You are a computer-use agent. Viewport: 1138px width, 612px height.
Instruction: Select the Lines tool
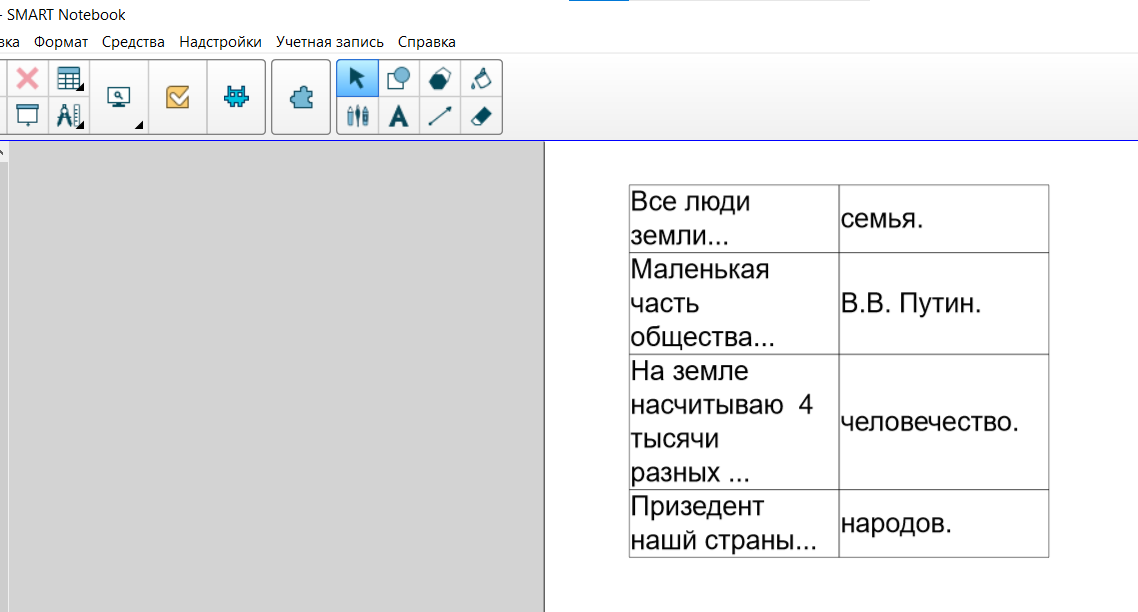point(440,115)
